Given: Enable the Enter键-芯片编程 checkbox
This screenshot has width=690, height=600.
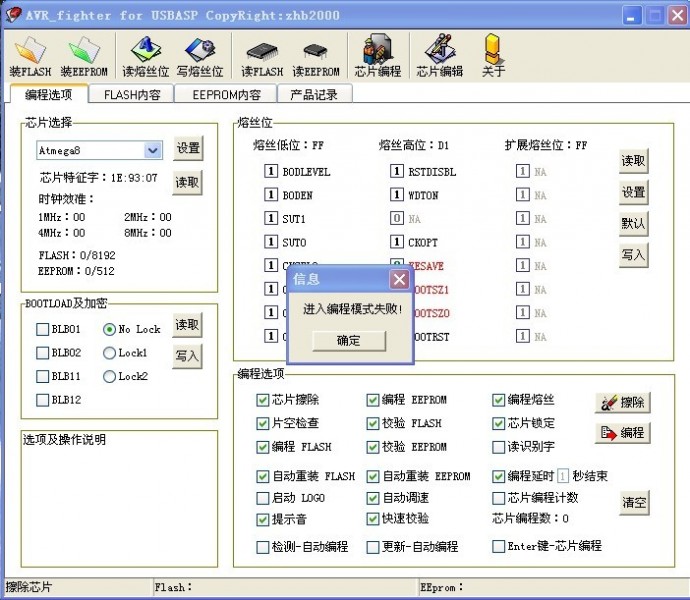Looking at the screenshot, I should [x=499, y=546].
